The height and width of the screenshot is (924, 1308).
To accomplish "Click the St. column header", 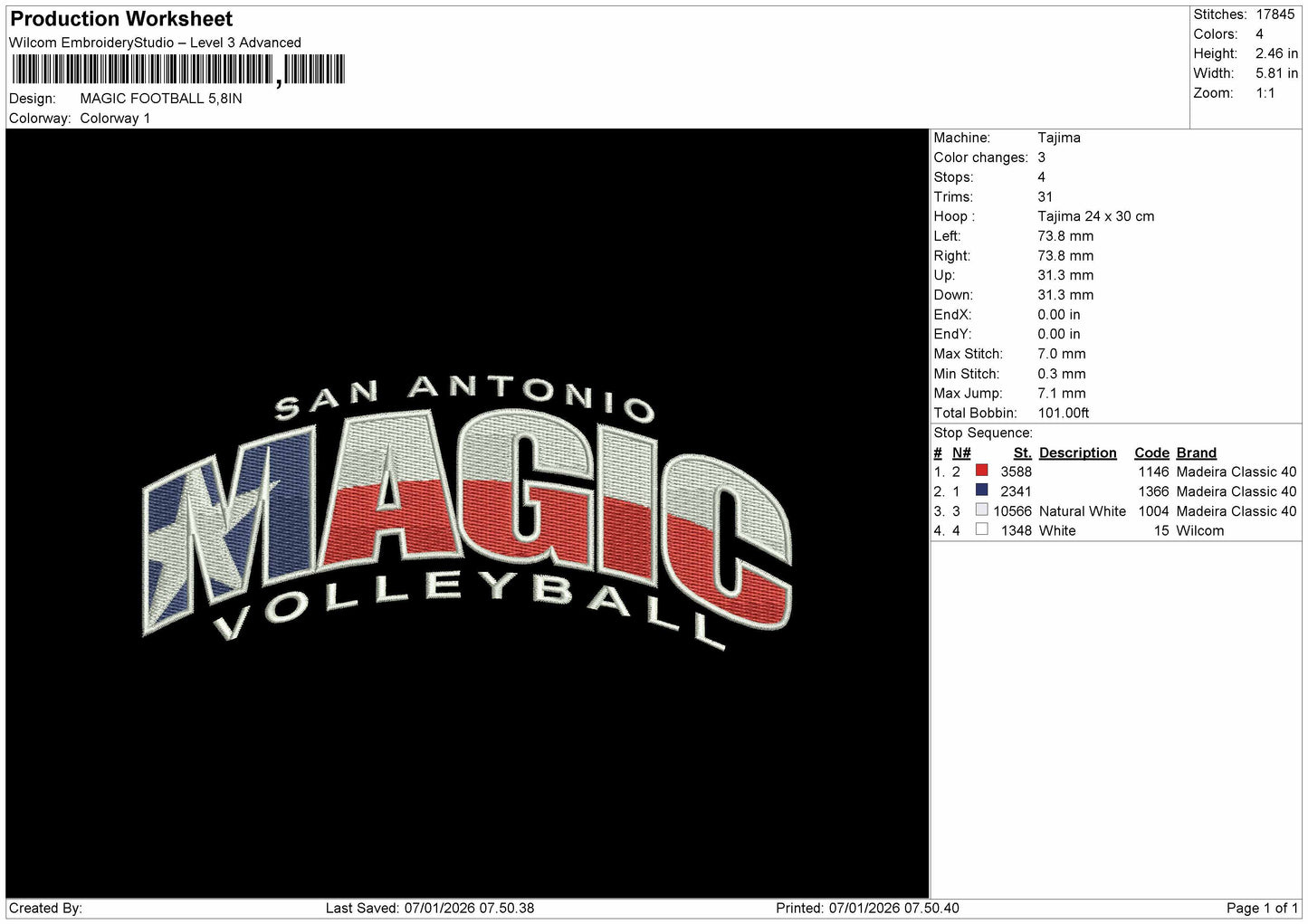I will tap(1022, 452).
